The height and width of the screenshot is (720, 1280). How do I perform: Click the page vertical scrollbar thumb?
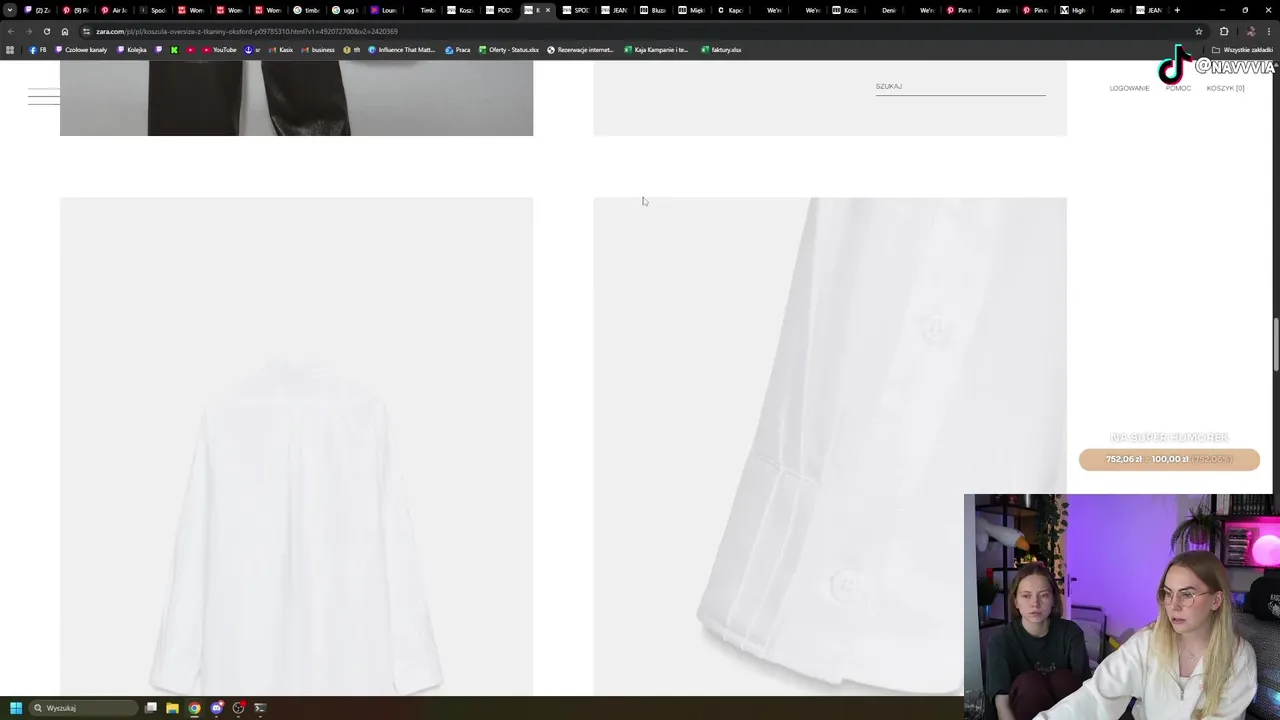[1275, 345]
